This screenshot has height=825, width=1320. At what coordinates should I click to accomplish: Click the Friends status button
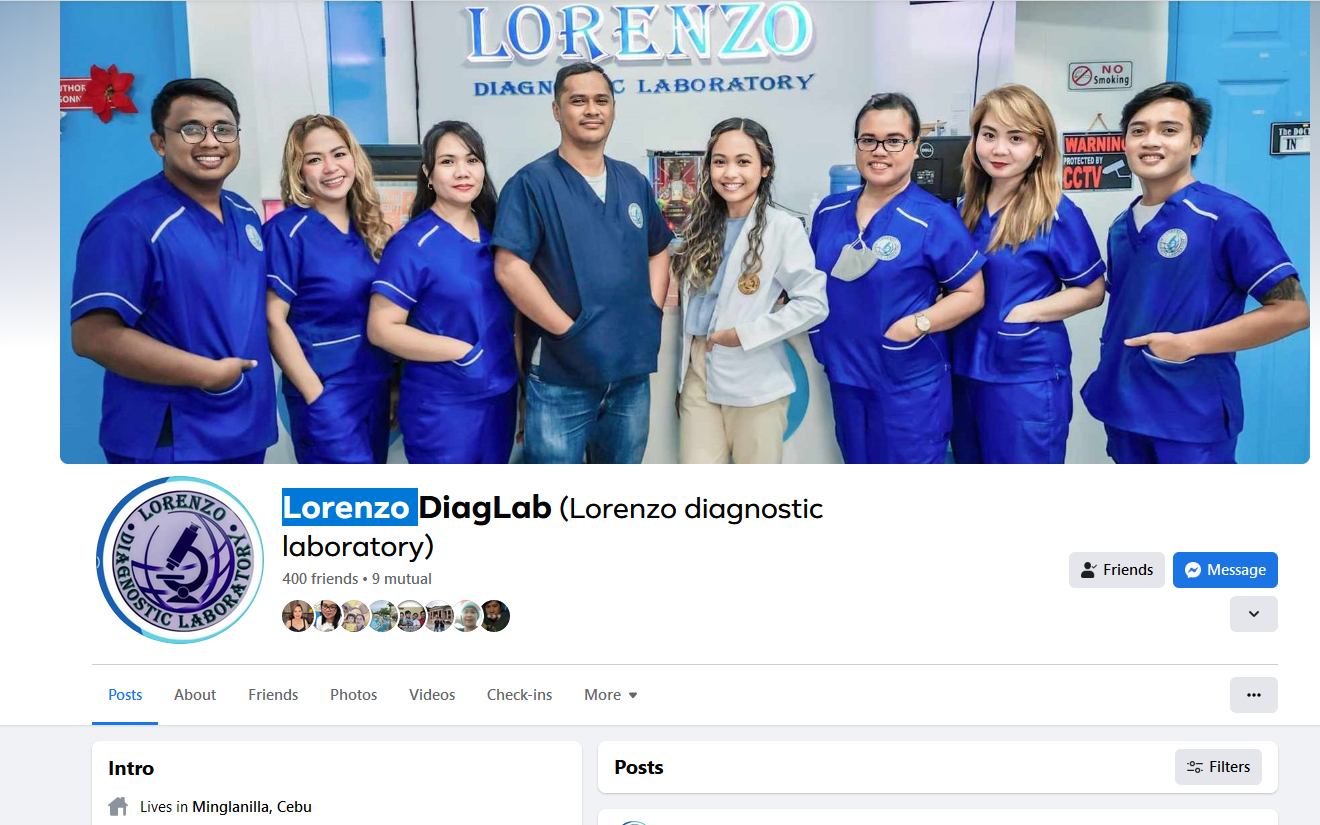coord(1117,570)
